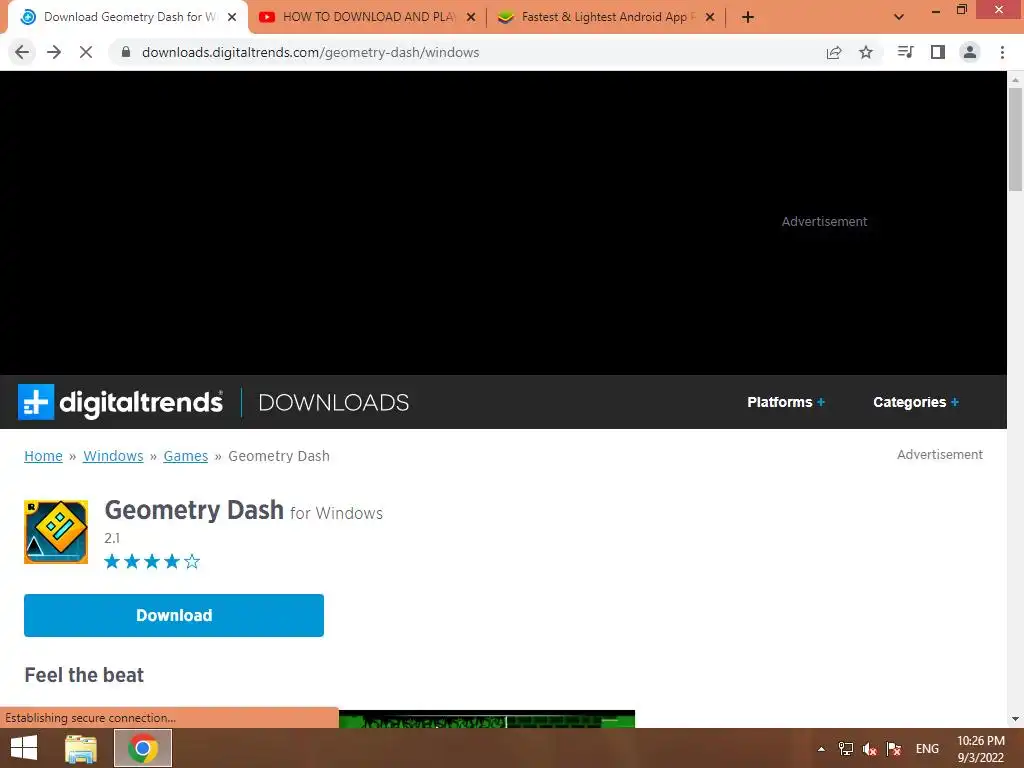This screenshot has height=768, width=1024.
Task: Restore down the Chrome window
Action: pos(961,10)
